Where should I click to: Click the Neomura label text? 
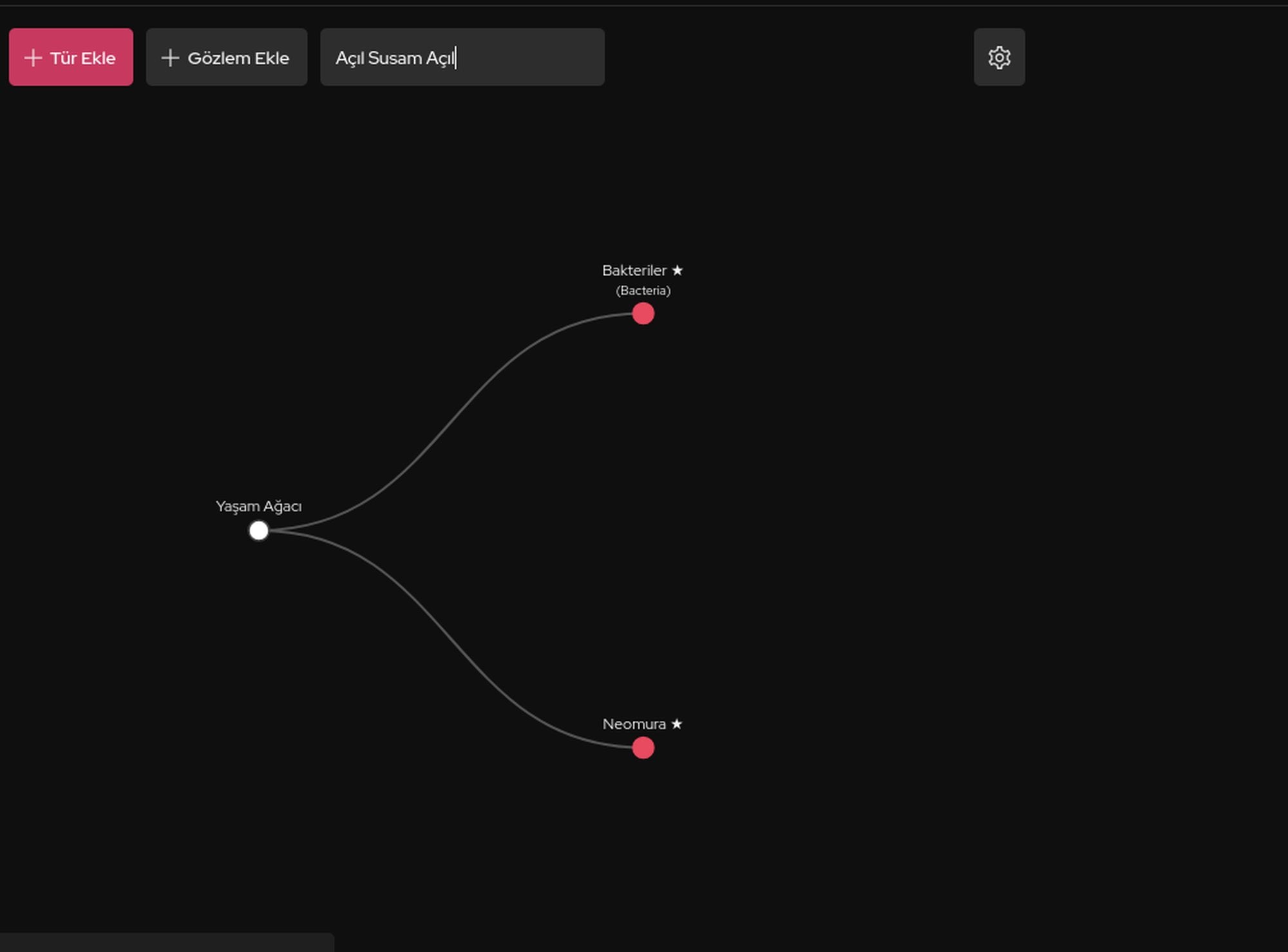pos(634,724)
